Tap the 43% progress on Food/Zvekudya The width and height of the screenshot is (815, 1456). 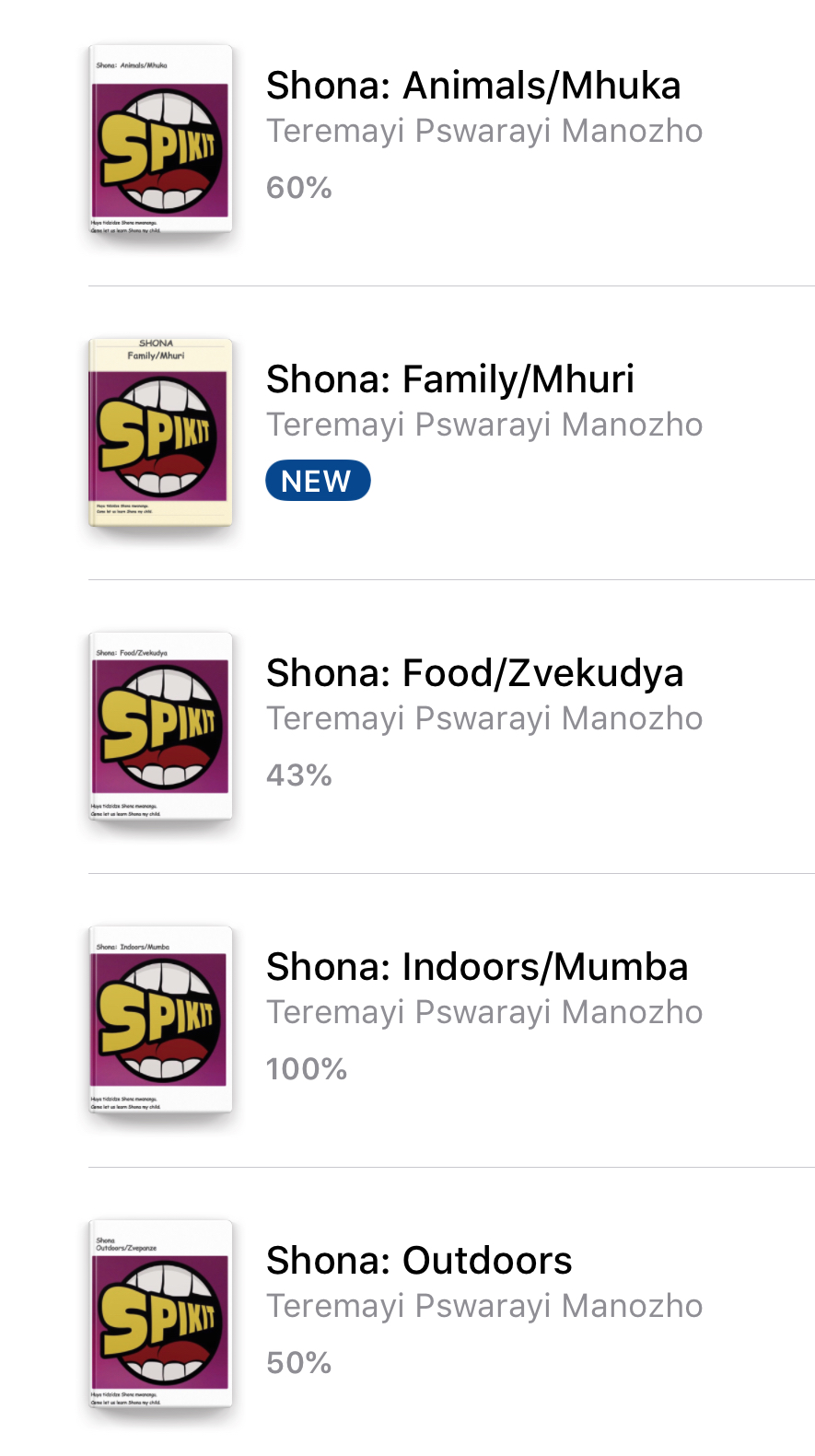[x=299, y=775]
